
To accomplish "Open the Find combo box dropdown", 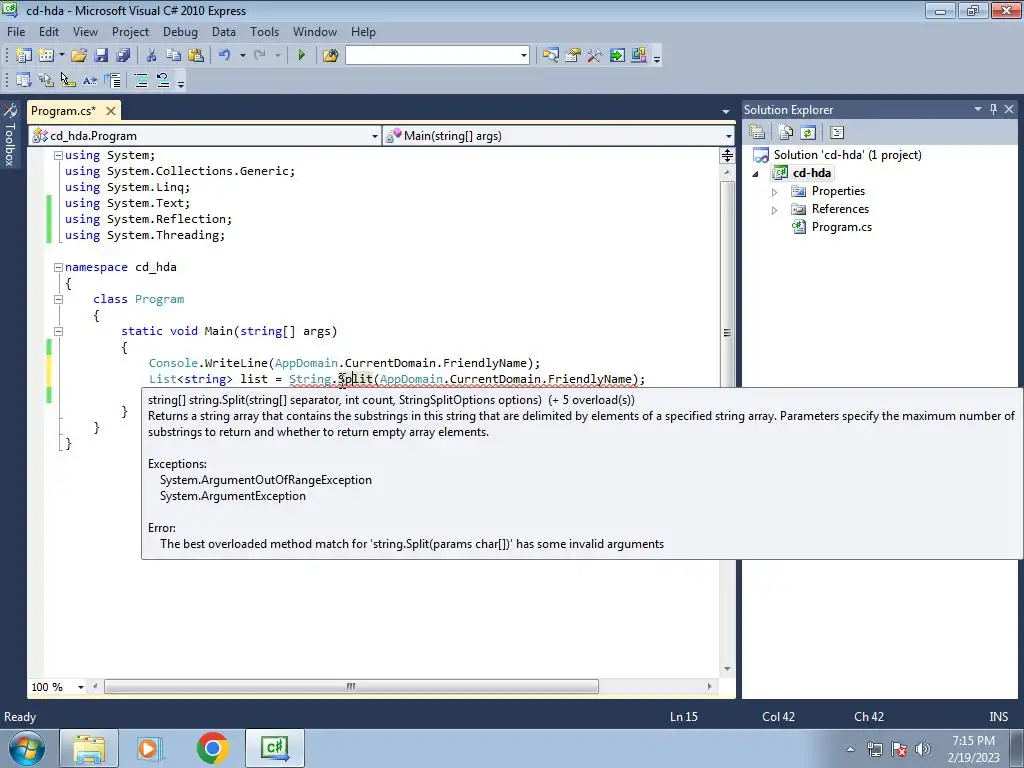I will pos(524,56).
